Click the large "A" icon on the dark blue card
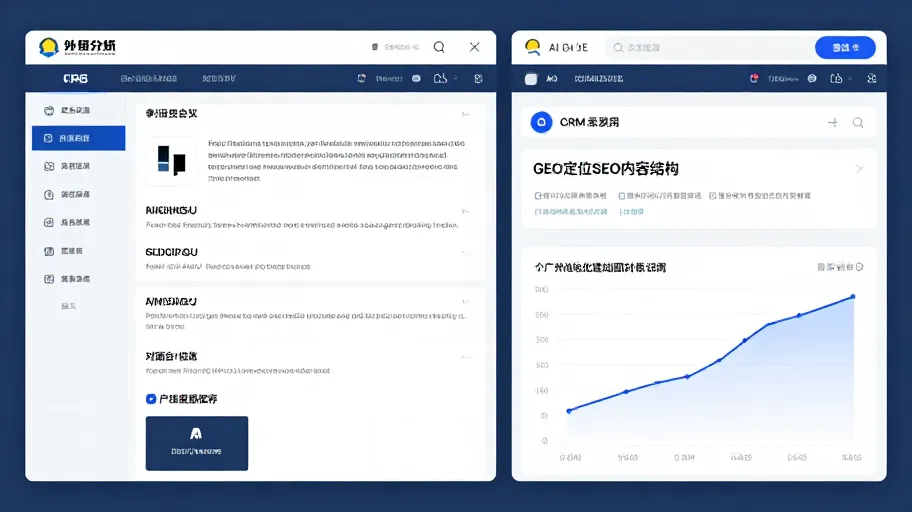This screenshot has height=512, width=912. coord(196,433)
